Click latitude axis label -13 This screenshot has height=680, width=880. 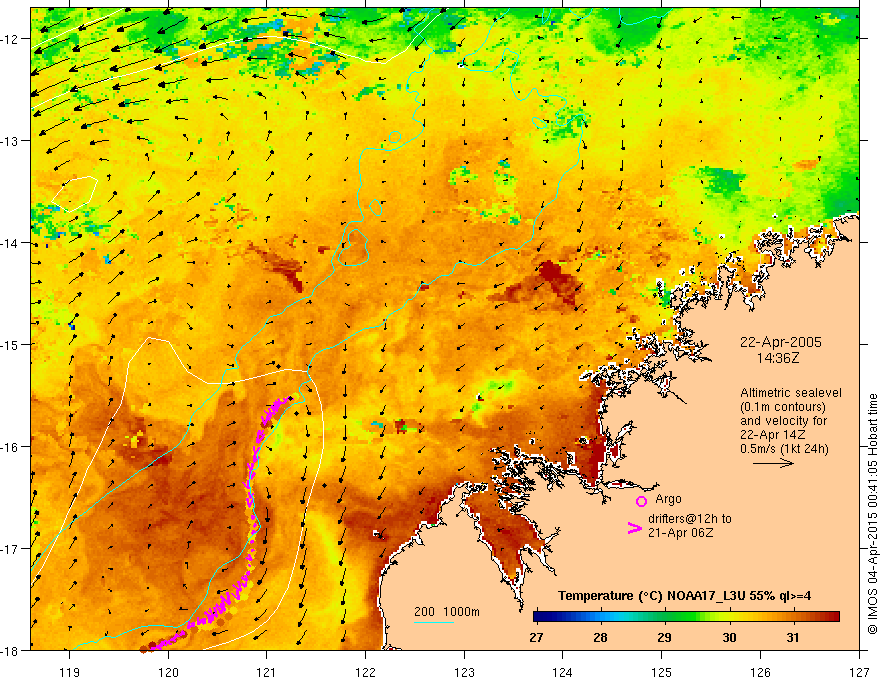11,141
